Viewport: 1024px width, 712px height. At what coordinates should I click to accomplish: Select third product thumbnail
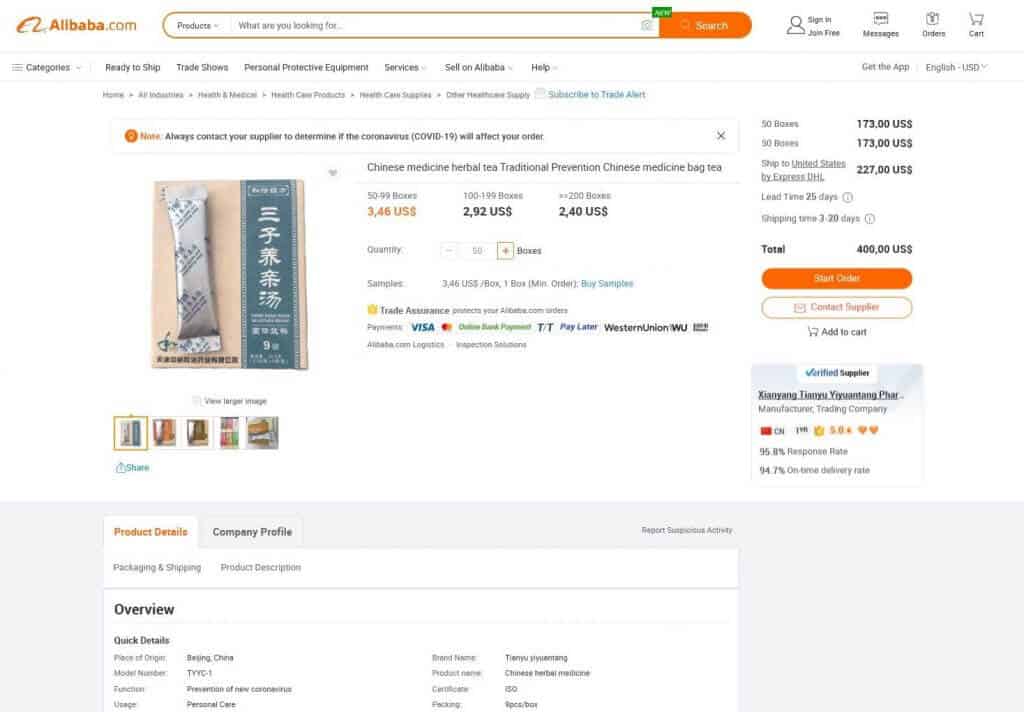pyautogui.click(x=197, y=433)
